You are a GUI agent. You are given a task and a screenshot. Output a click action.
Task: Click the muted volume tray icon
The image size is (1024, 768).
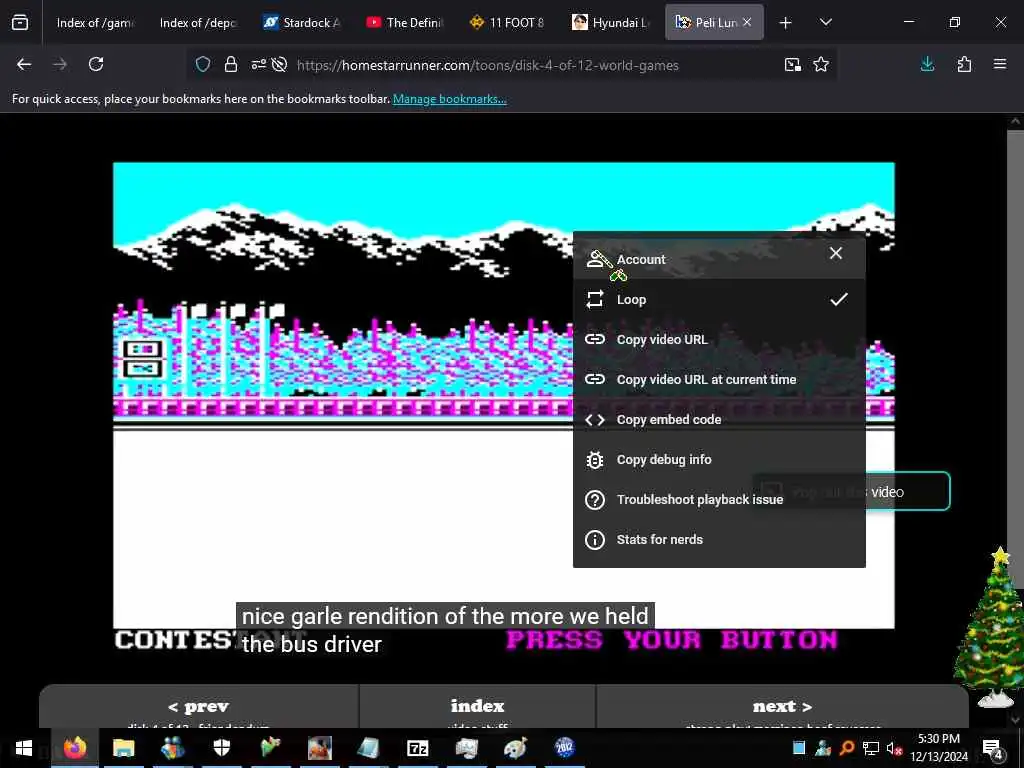pos(894,748)
